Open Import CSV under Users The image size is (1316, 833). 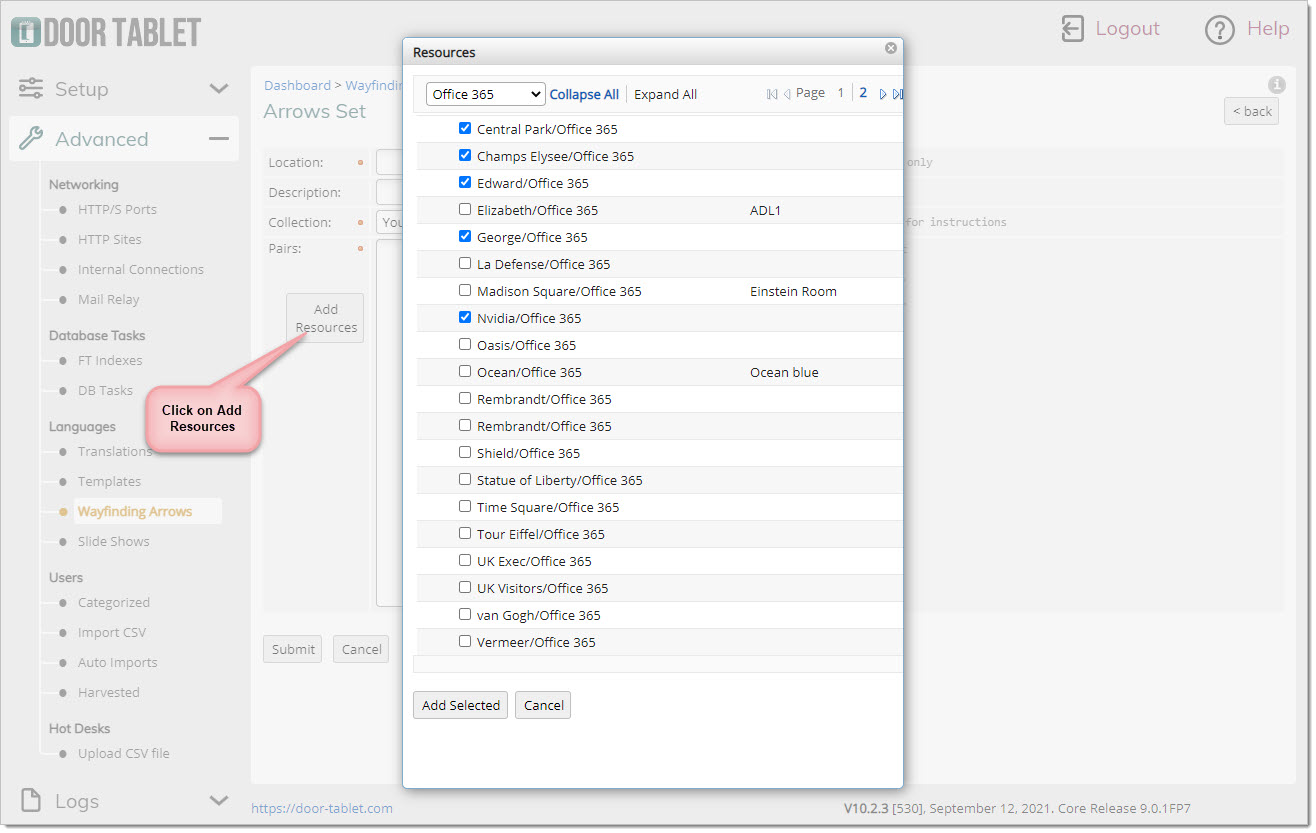point(112,632)
